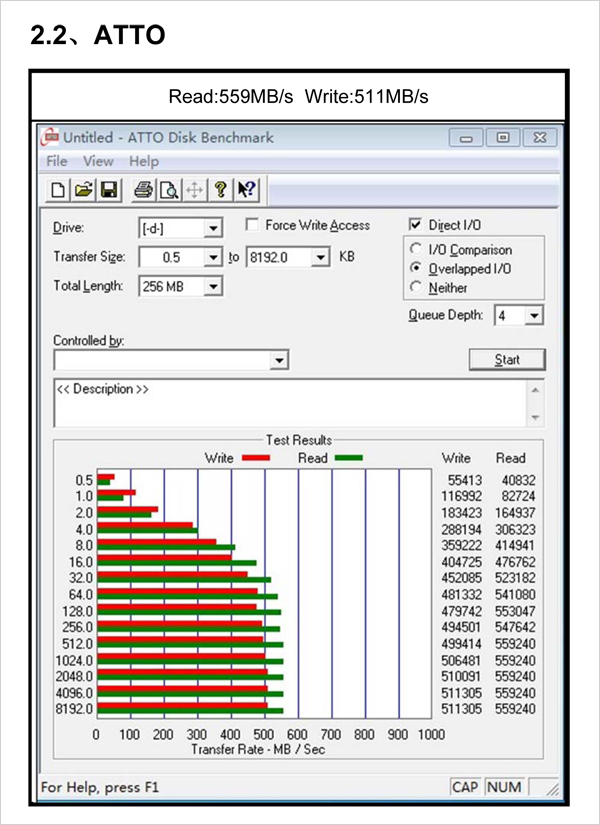Click Description box scroll down arrow
The height and width of the screenshot is (825, 600).
click(536, 418)
